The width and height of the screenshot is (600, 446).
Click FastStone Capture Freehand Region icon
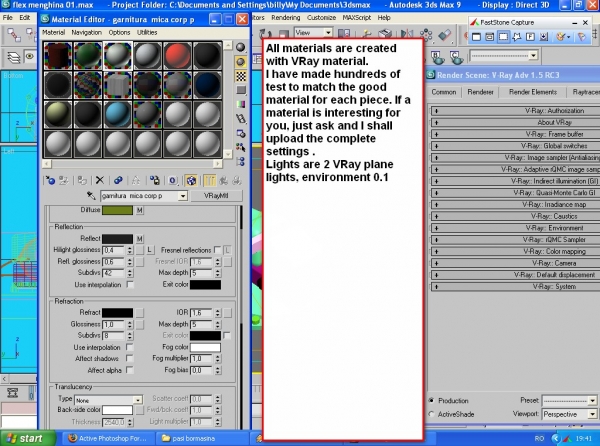tap(517, 37)
